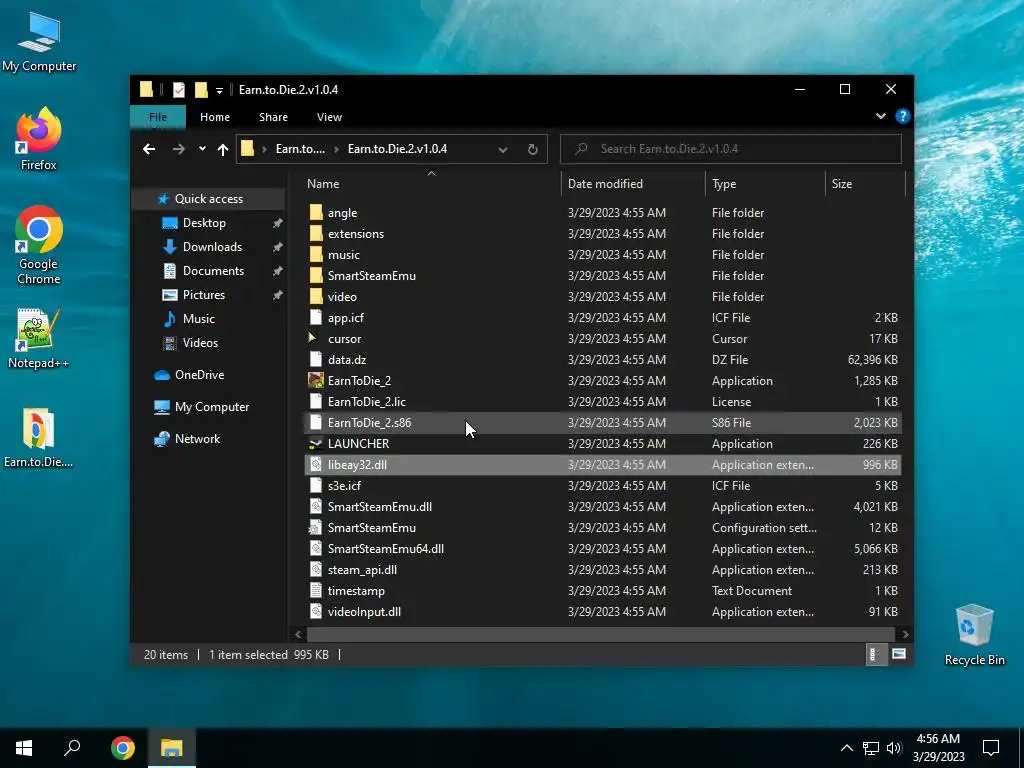This screenshot has width=1024, height=768.
Task: Open the View ribbon tab
Action: [x=329, y=117]
